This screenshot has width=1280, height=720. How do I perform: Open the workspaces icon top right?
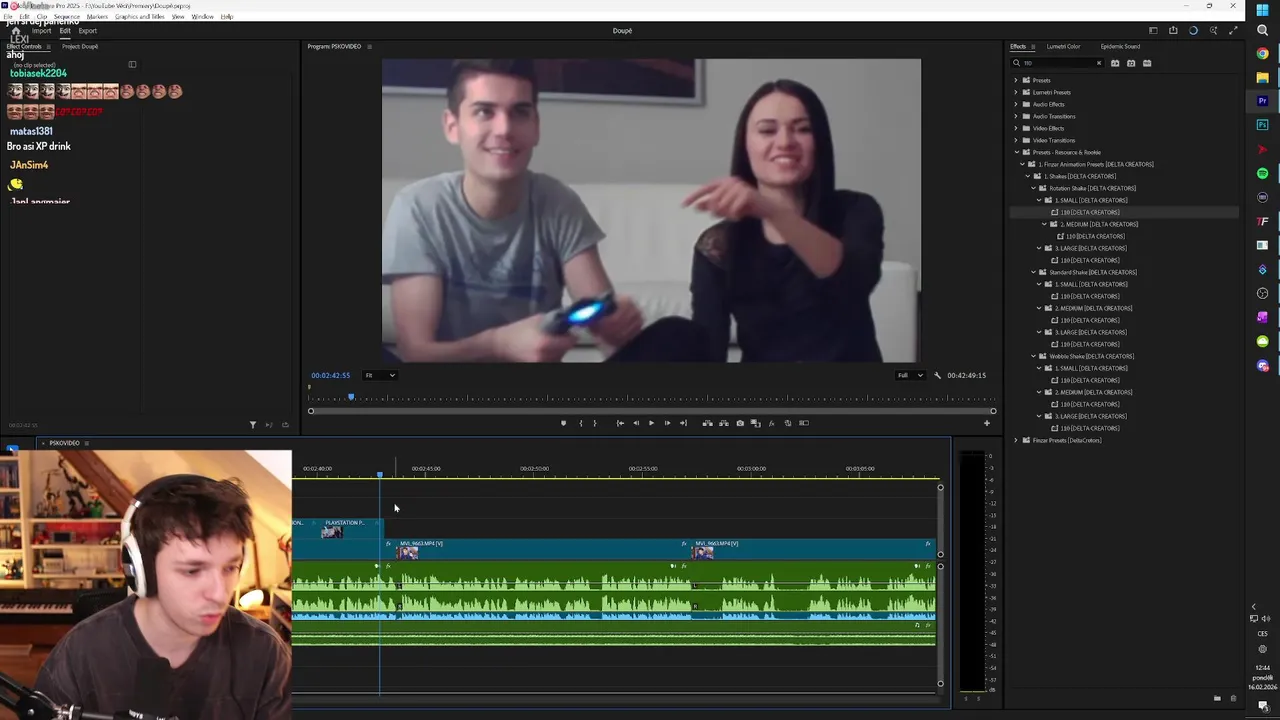1153,31
